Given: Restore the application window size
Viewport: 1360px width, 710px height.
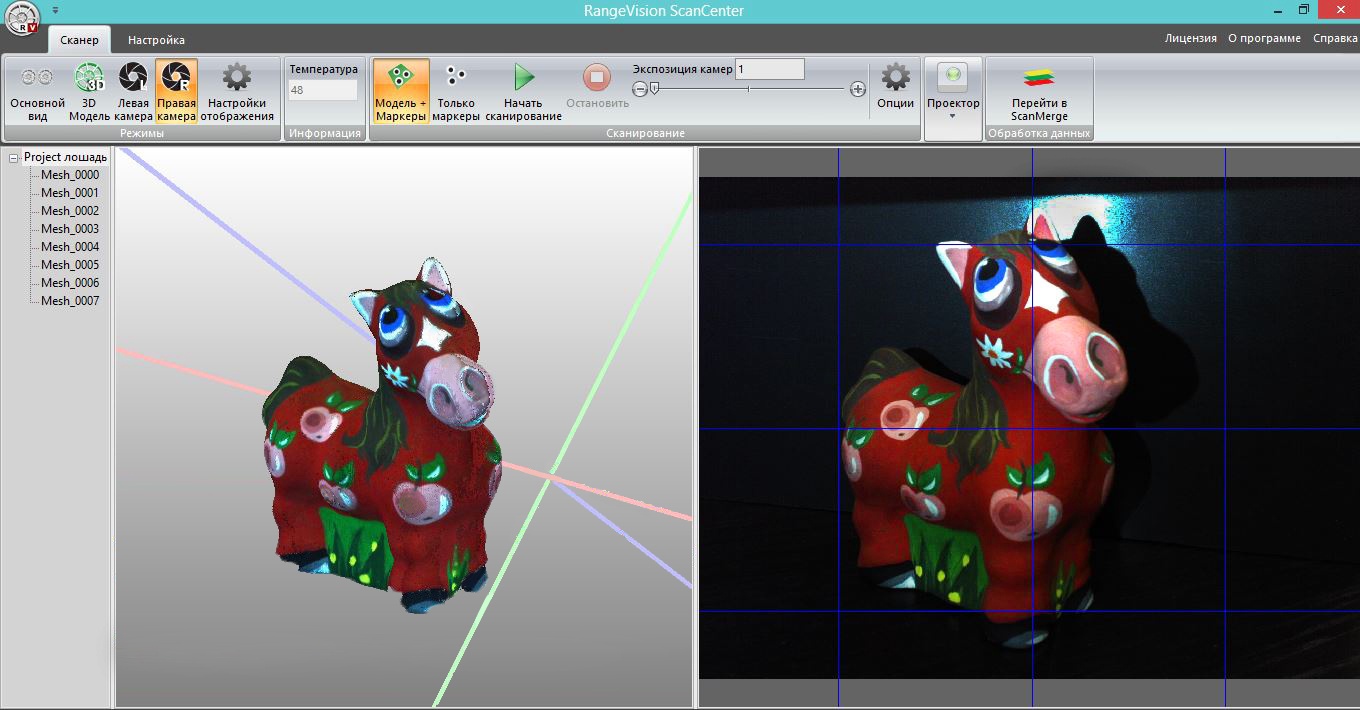Looking at the screenshot, I should tap(1304, 10).
